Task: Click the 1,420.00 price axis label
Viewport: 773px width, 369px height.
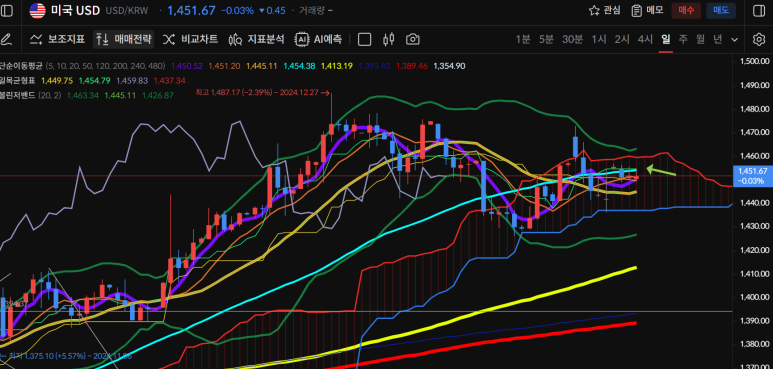Action: coord(756,250)
